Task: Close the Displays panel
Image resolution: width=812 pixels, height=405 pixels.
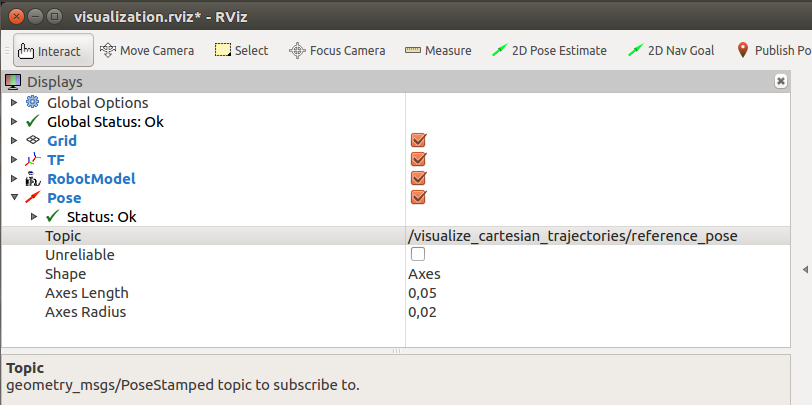Action: pos(780,81)
